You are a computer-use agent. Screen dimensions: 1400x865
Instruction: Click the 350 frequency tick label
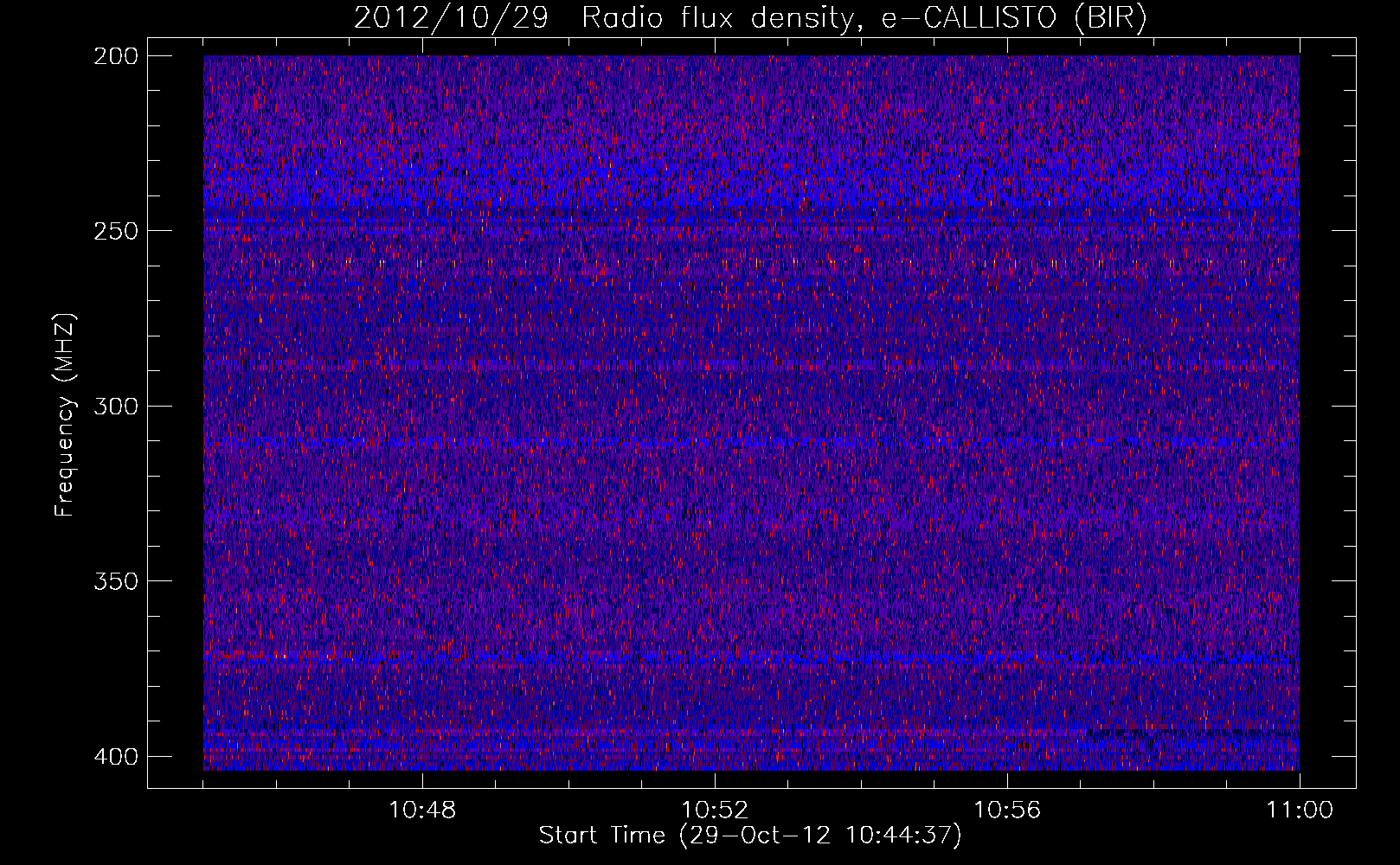(x=115, y=581)
